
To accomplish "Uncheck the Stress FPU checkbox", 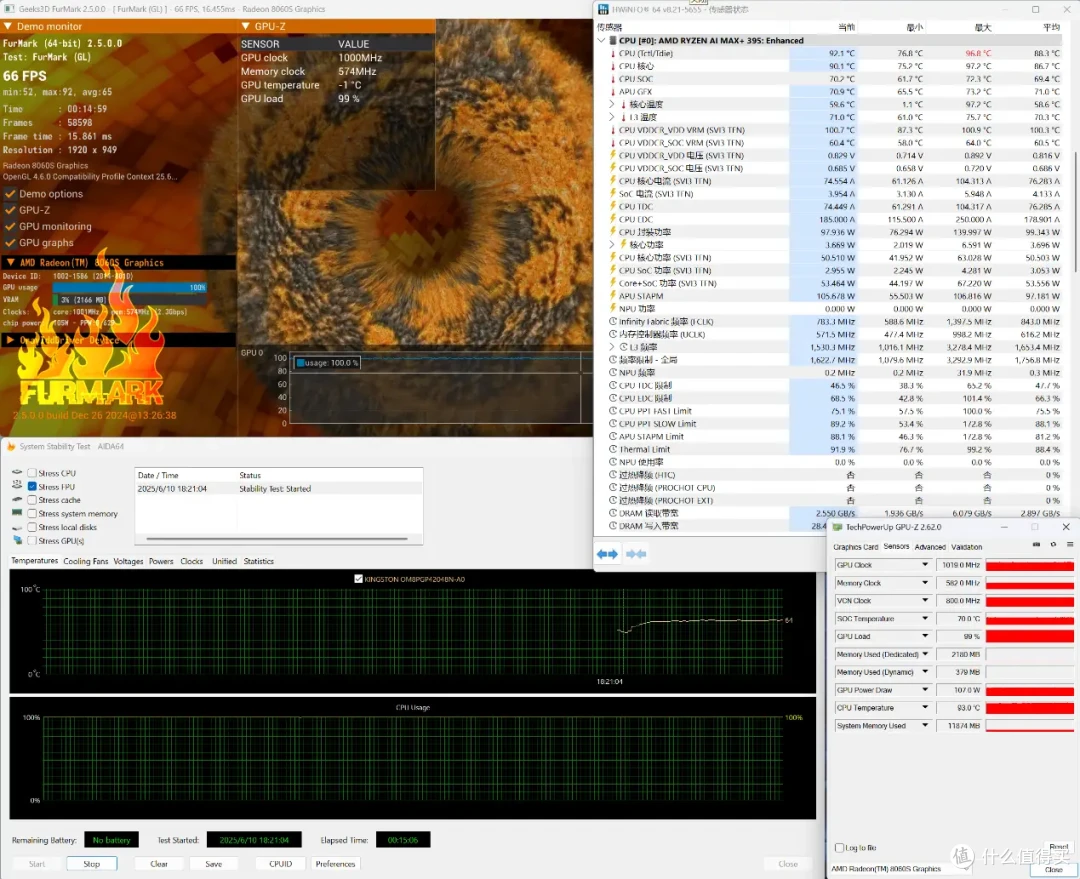I will [32, 486].
